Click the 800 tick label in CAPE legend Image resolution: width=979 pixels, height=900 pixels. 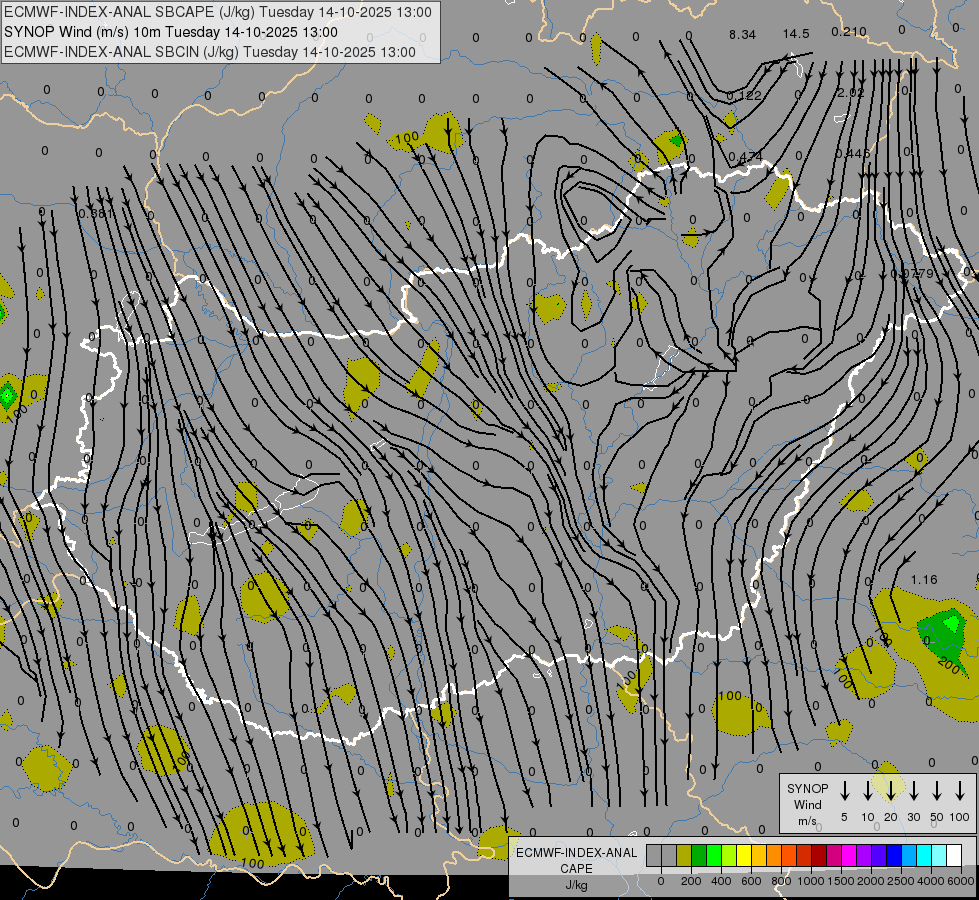coord(781,881)
